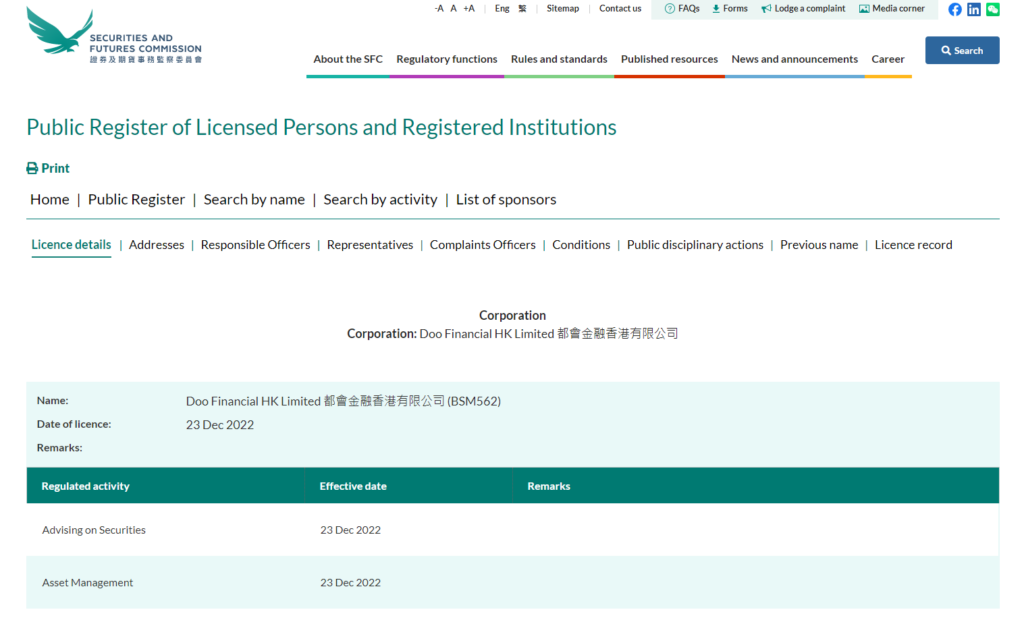Viewport: 1024px width, 618px height.
Task: Switch to the Public disciplinary actions tab
Action: point(695,245)
